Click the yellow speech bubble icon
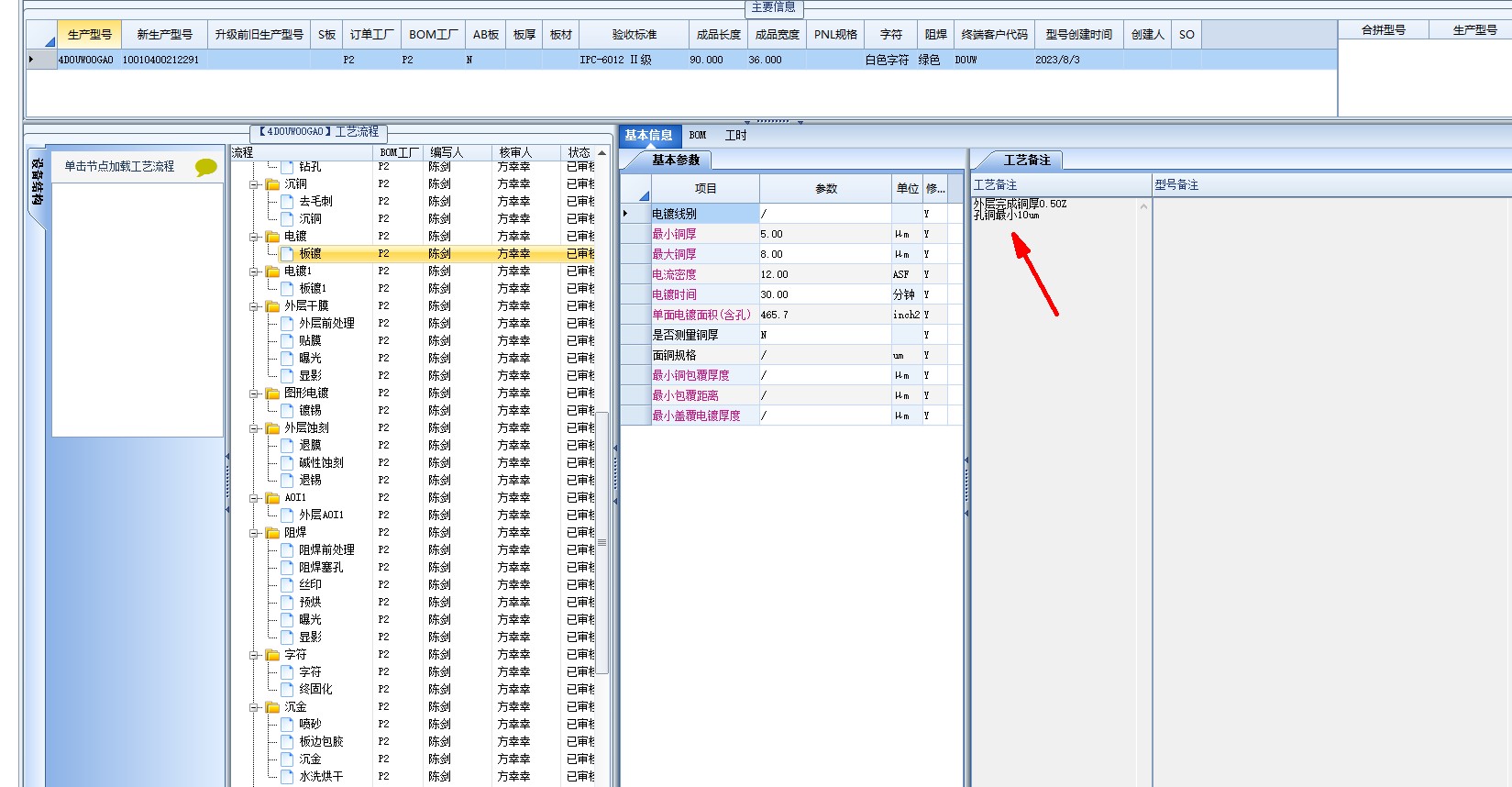The width and height of the screenshot is (1512, 787). [x=206, y=167]
